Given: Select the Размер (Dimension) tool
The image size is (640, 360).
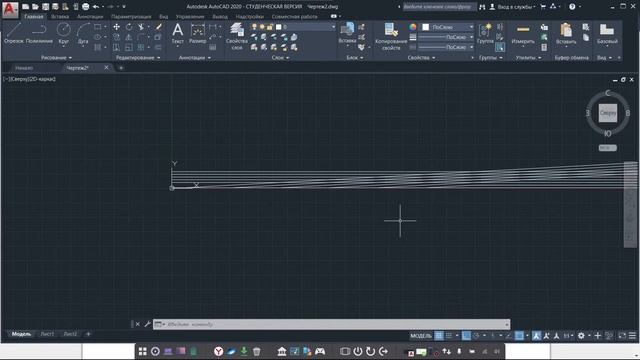Looking at the screenshot, I should pyautogui.click(x=198, y=33).
